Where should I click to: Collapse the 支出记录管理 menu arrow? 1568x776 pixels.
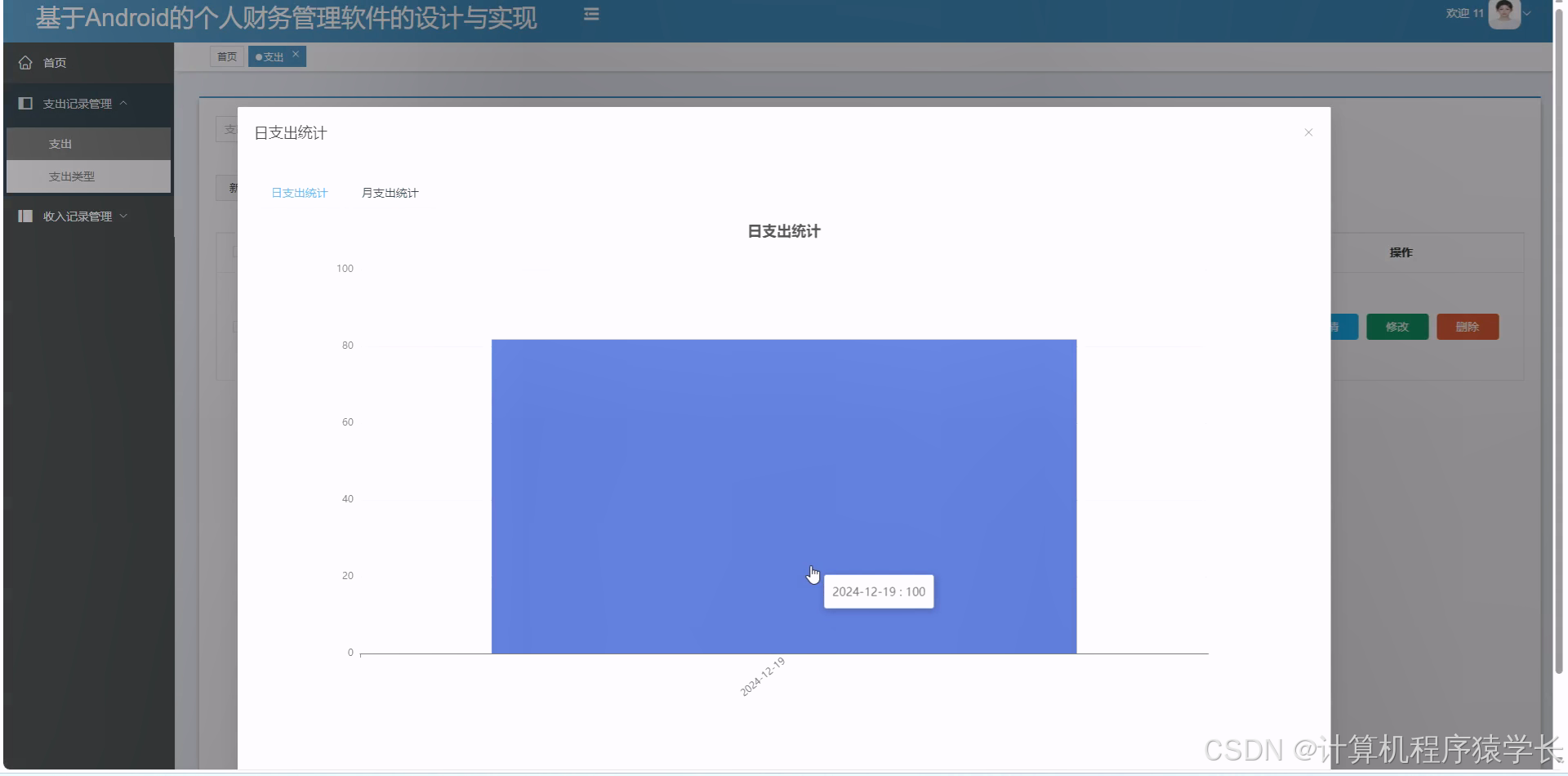[x=123, y=103]
